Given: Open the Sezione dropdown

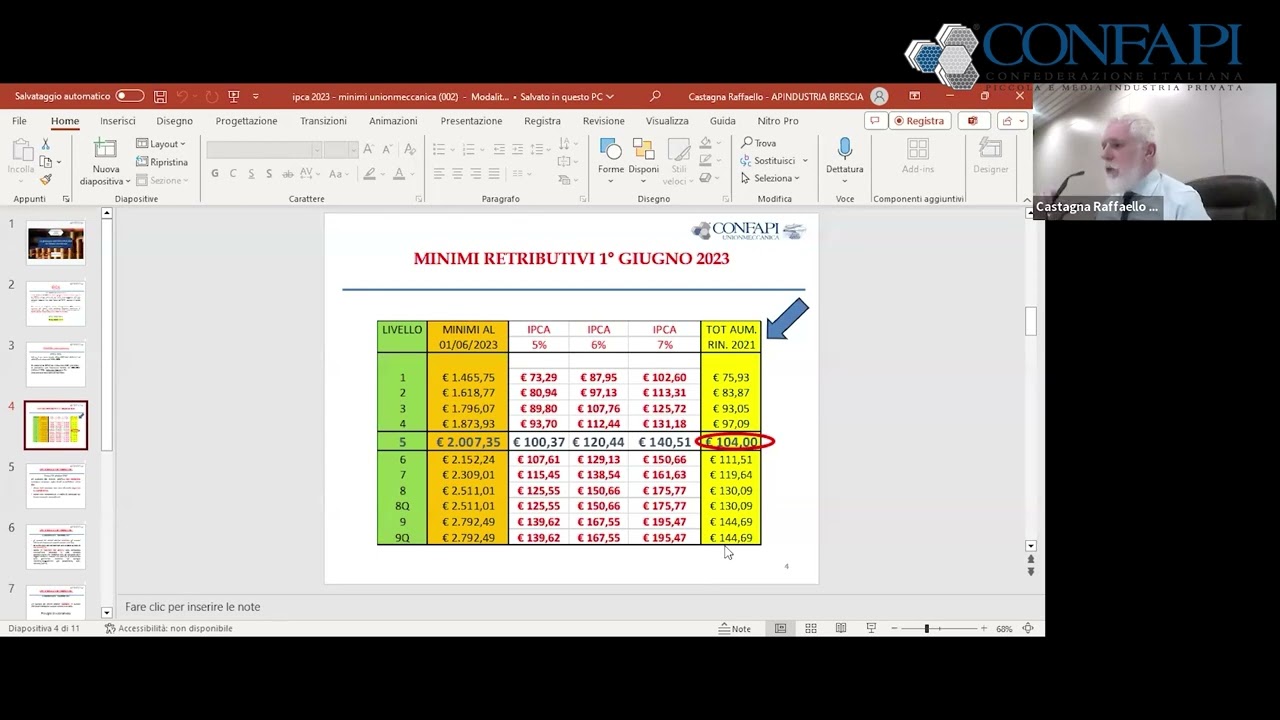Looking at the screenshot, I should click(x=161, y=180).
